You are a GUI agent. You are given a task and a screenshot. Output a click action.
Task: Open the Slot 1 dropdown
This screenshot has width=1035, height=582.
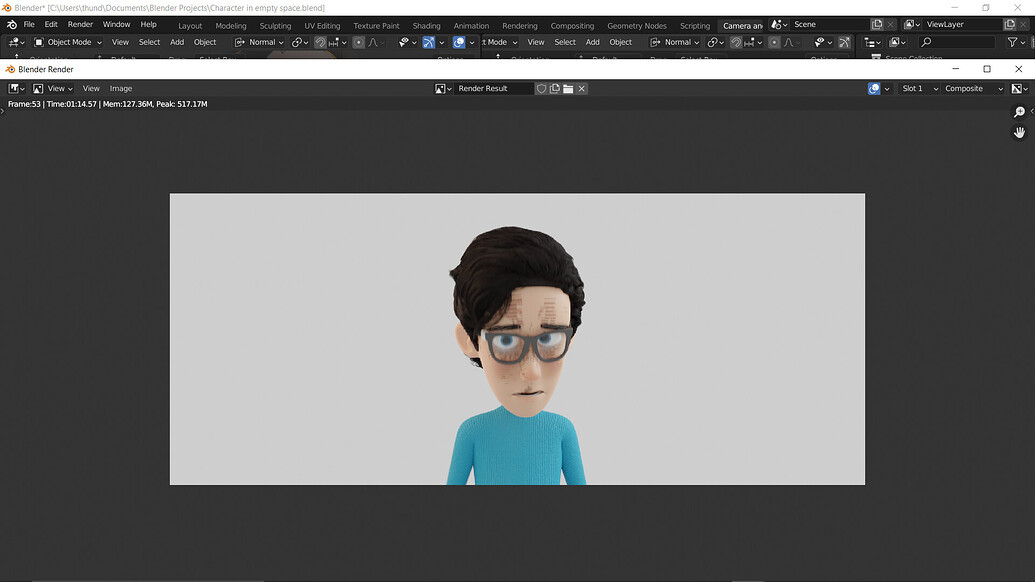pyautogui.click(x=919, y=88)
